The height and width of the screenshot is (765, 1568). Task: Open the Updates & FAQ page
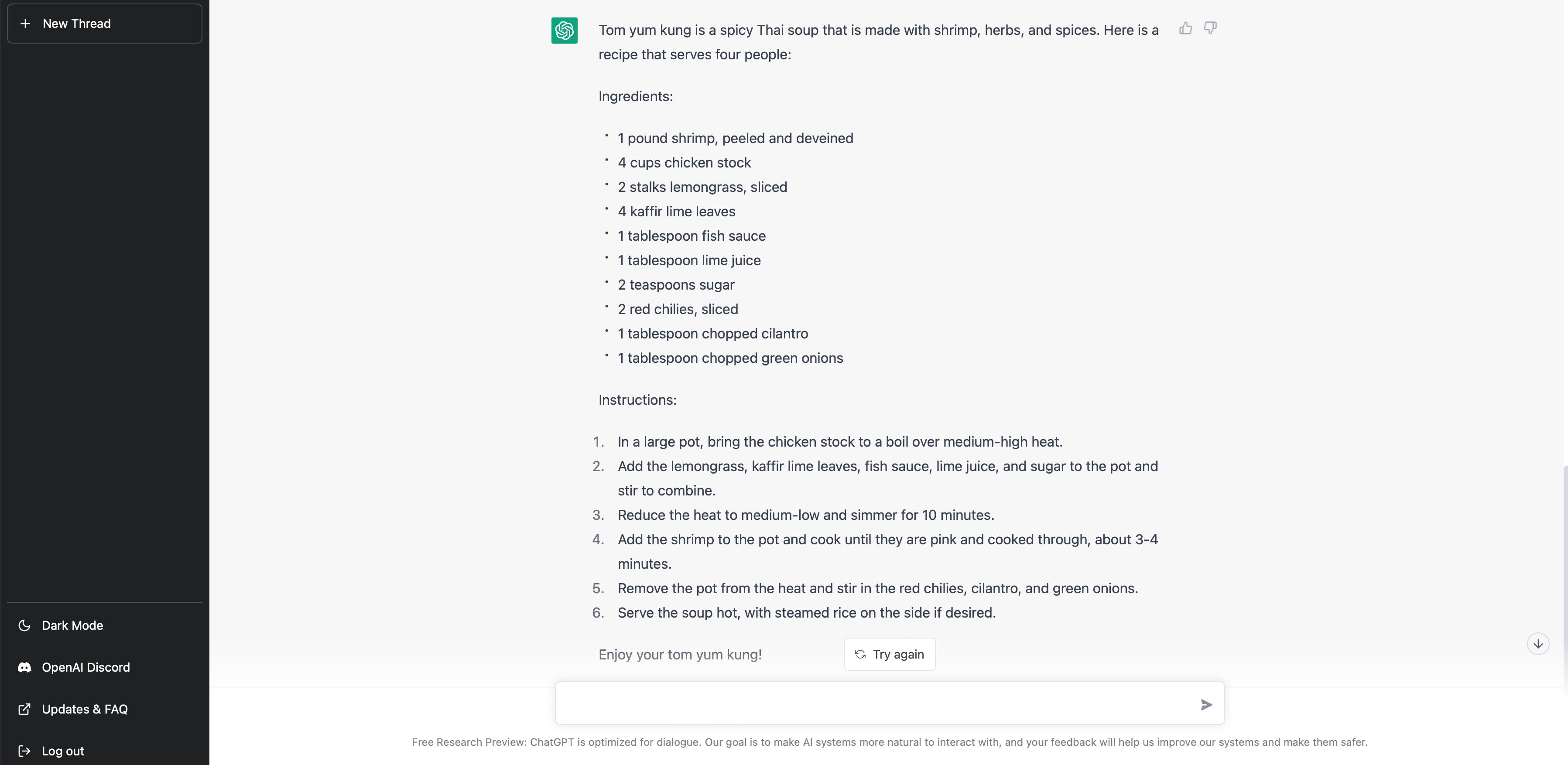[85, 710]
